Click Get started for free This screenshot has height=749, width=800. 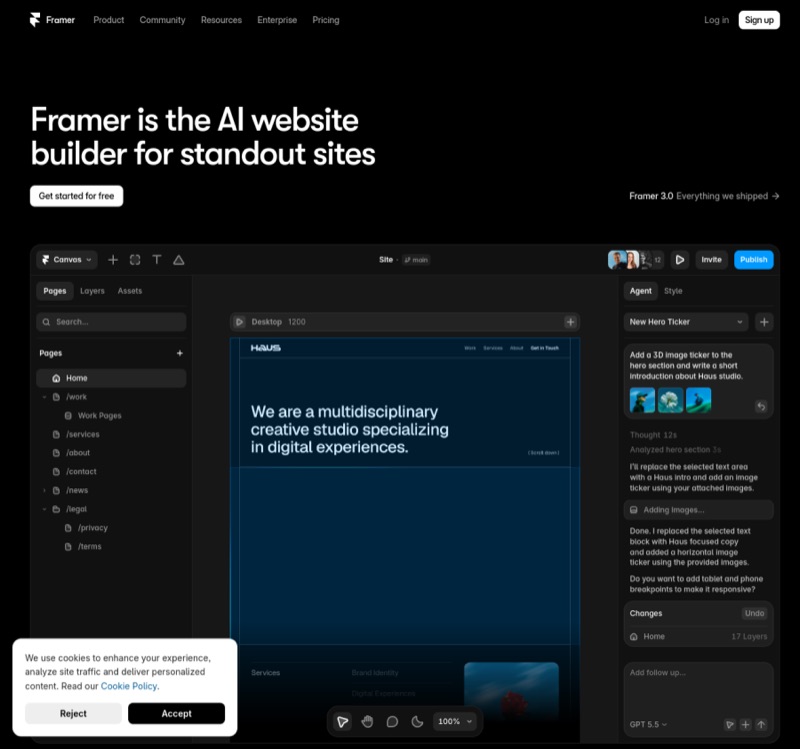[x=77, y=196]
